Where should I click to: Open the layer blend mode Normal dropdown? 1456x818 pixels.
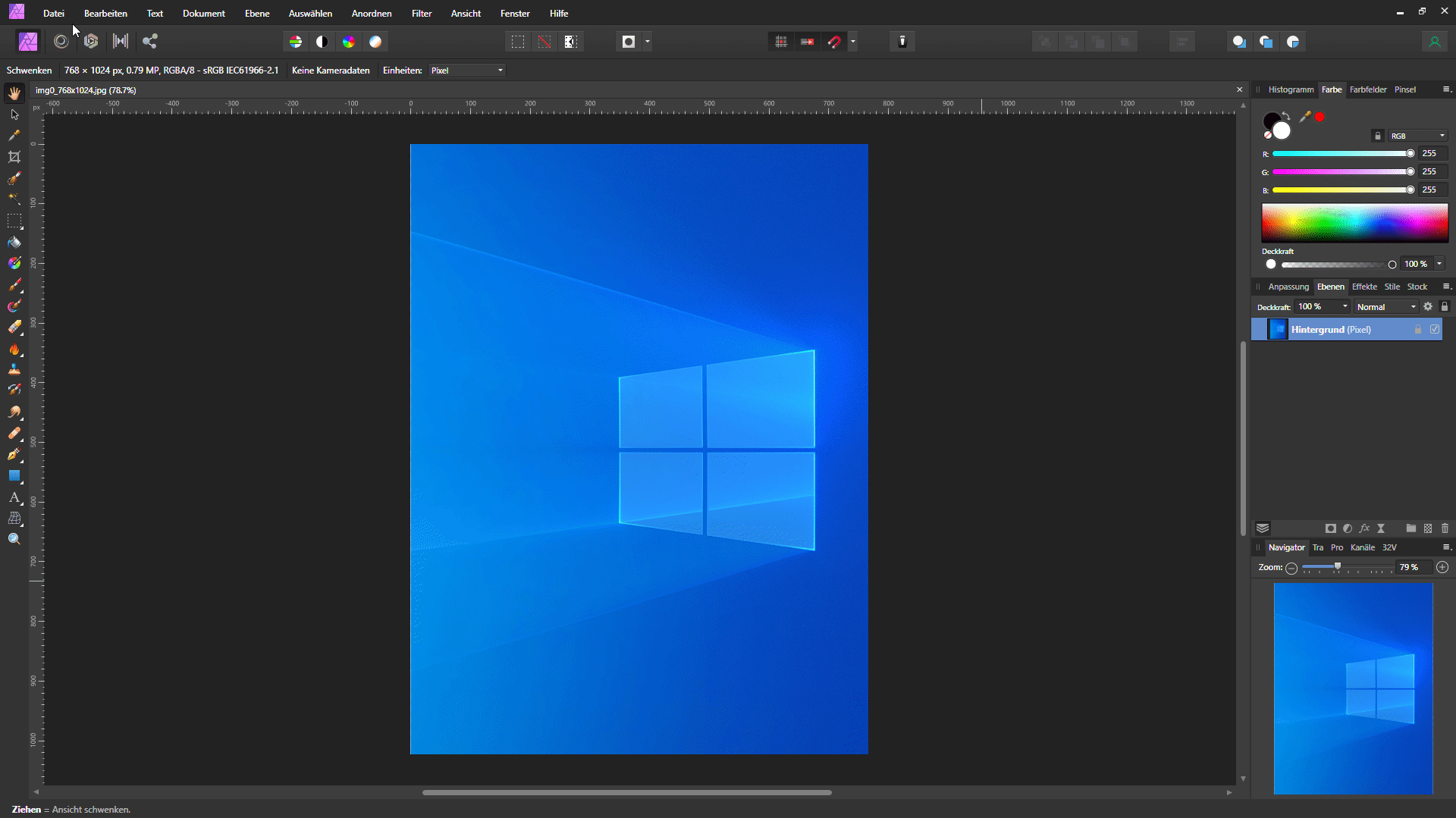1386,307
